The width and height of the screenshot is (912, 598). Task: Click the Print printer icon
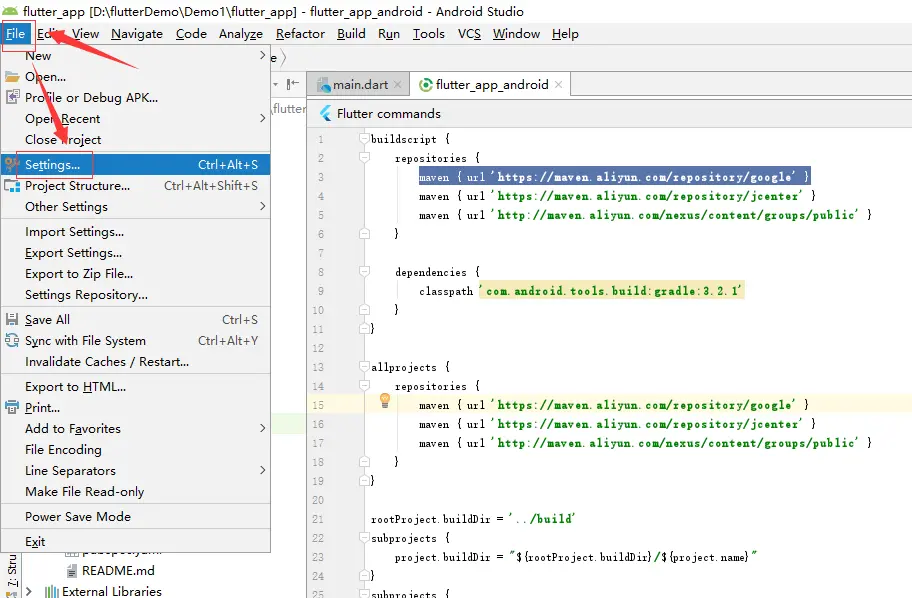tap(12, 407)
